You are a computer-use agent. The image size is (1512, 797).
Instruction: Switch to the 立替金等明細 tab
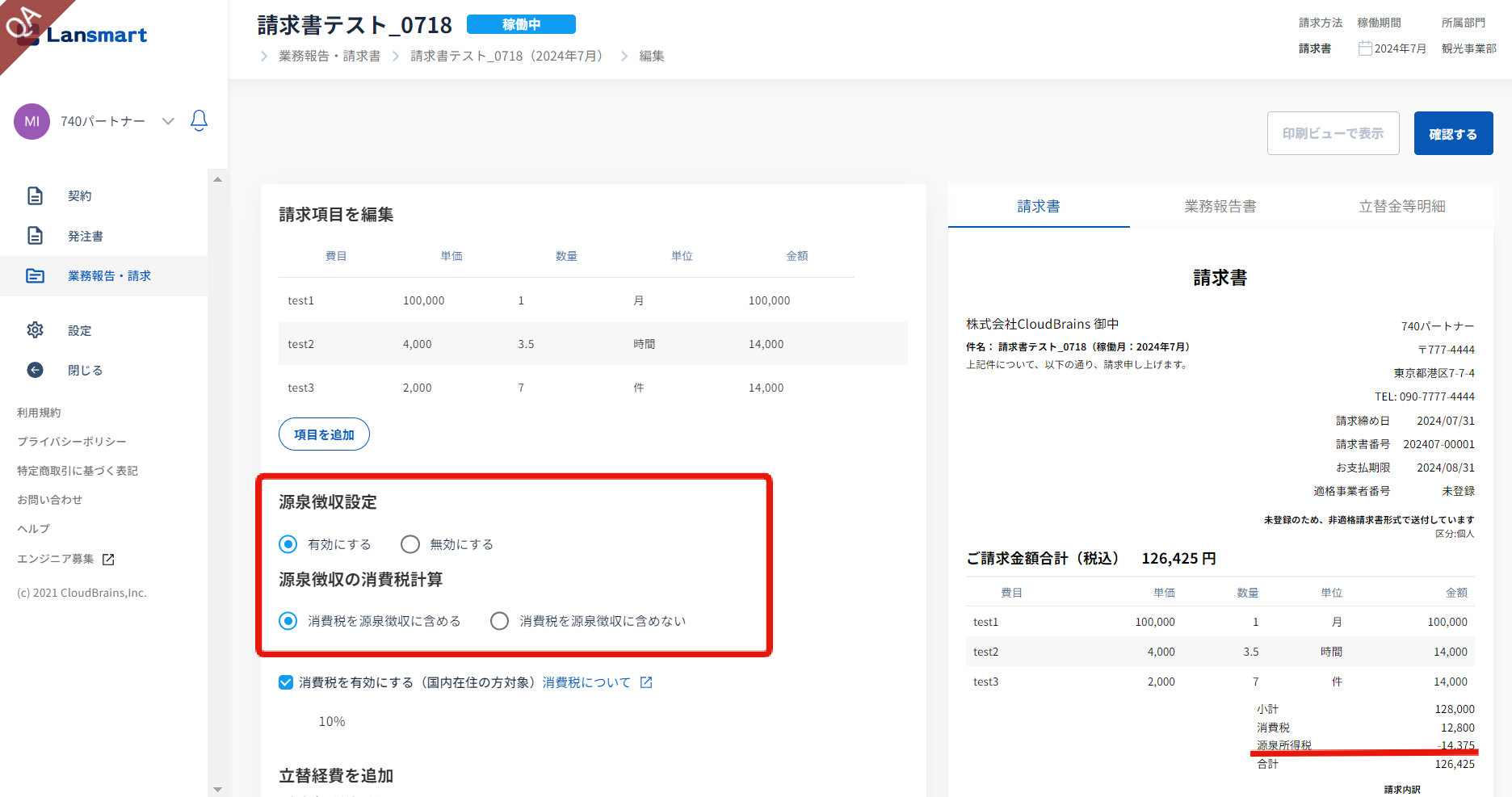[1401, 207]
